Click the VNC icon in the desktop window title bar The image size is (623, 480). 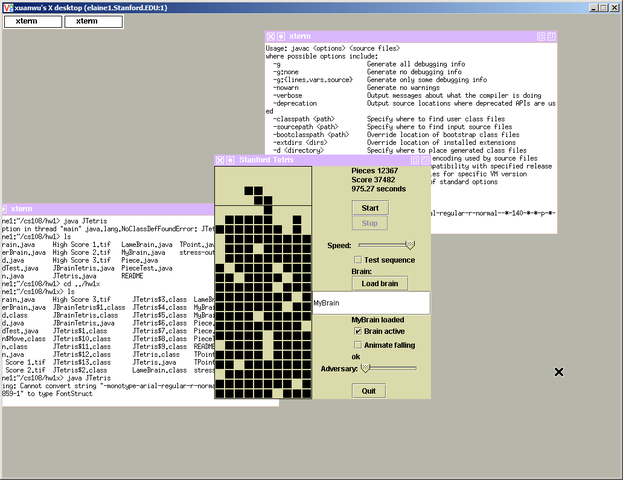[x=7, y=8]
